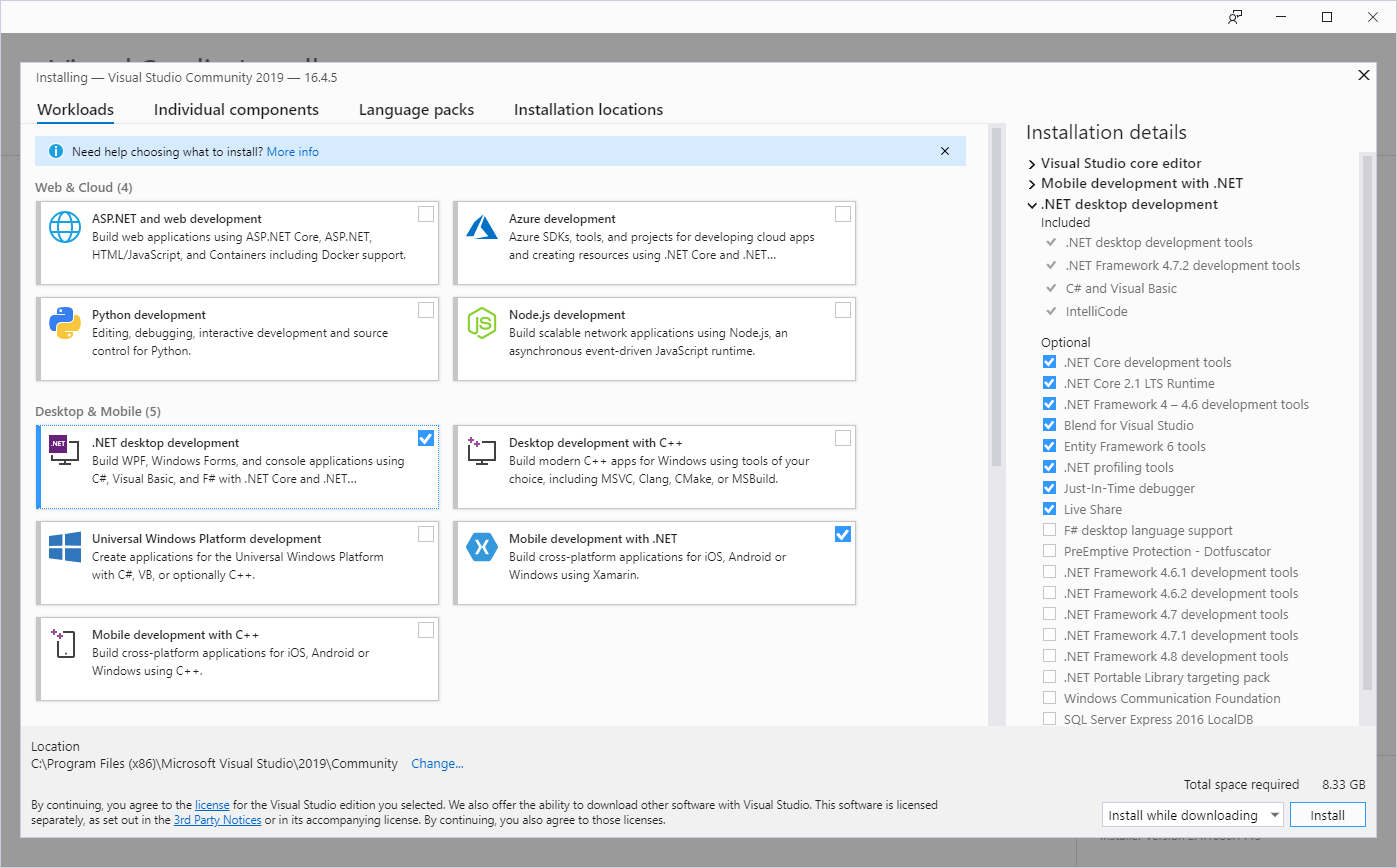1397x868 pixels.
Task: Disable the Mobile development with .NET workload
Action: pyautogui.click(x=843, y=534)
